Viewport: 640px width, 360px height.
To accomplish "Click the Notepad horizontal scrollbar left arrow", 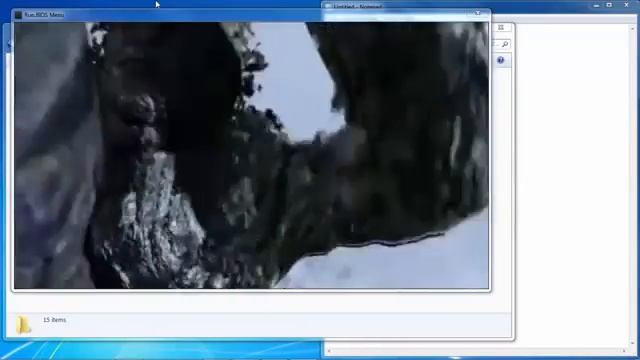I will coord(329,351).
